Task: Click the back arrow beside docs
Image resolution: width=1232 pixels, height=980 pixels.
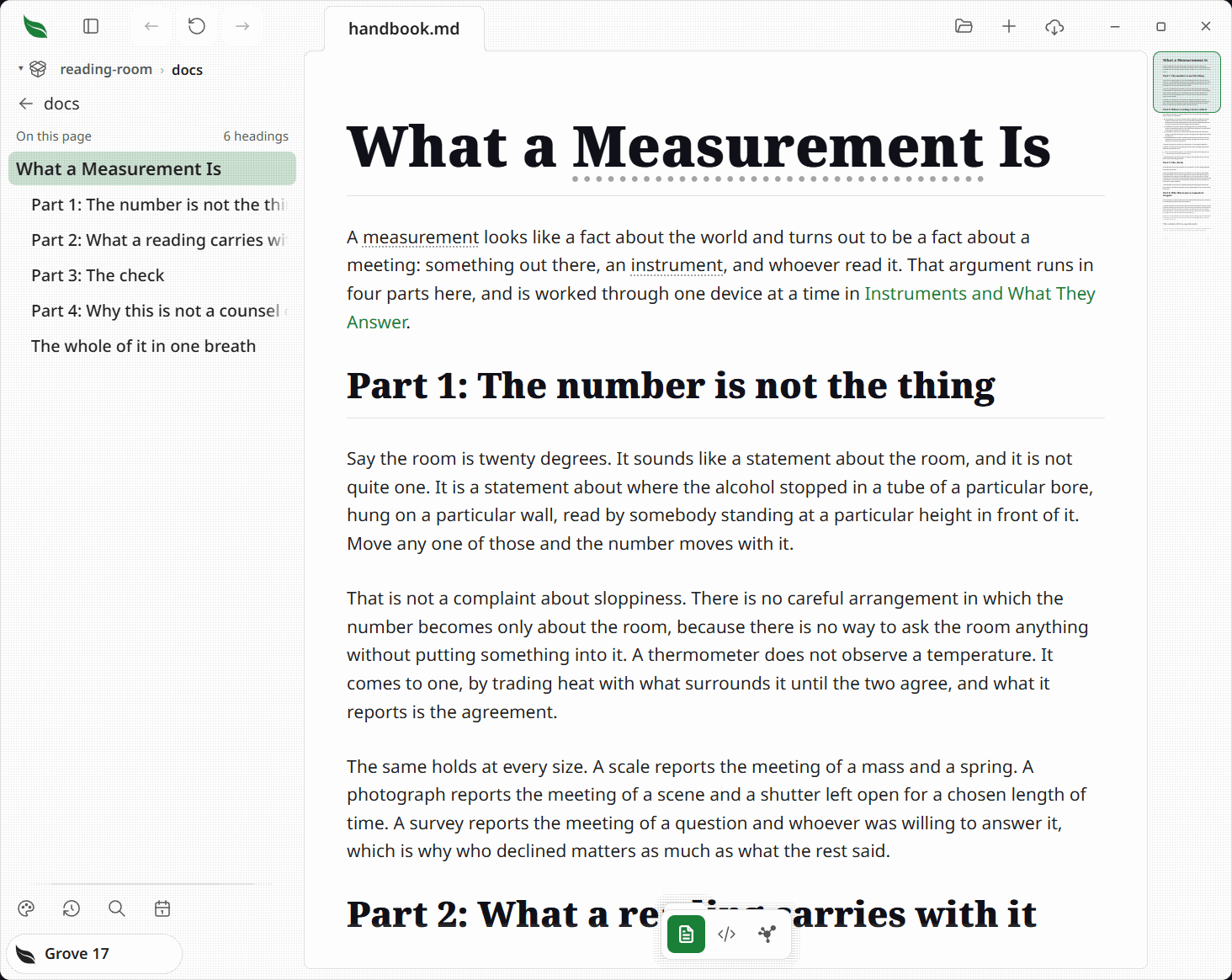Action: pyautogui.click(x=26, y=104)
